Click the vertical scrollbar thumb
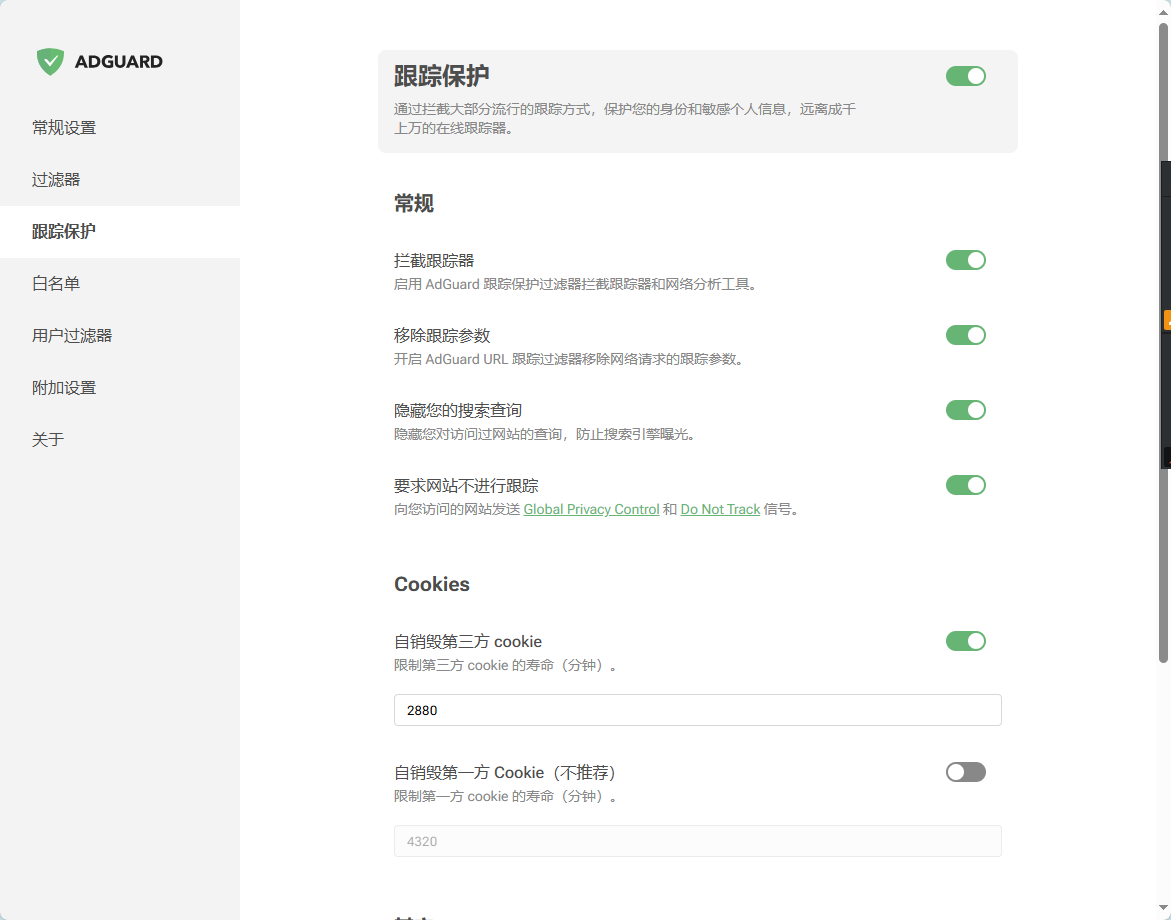Screen dimensions: 1171x920 coord(1163,342)
